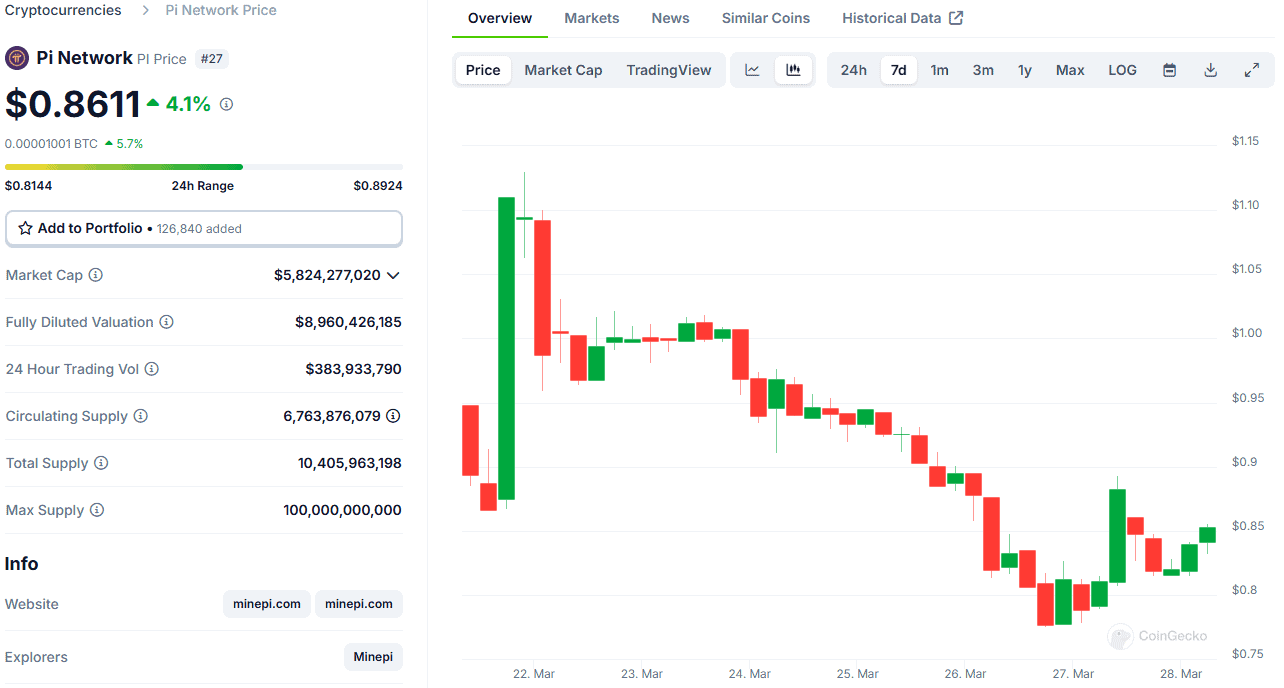1284x688 pixels.
Task: Click the #27 rank badge
Action: 212,59
